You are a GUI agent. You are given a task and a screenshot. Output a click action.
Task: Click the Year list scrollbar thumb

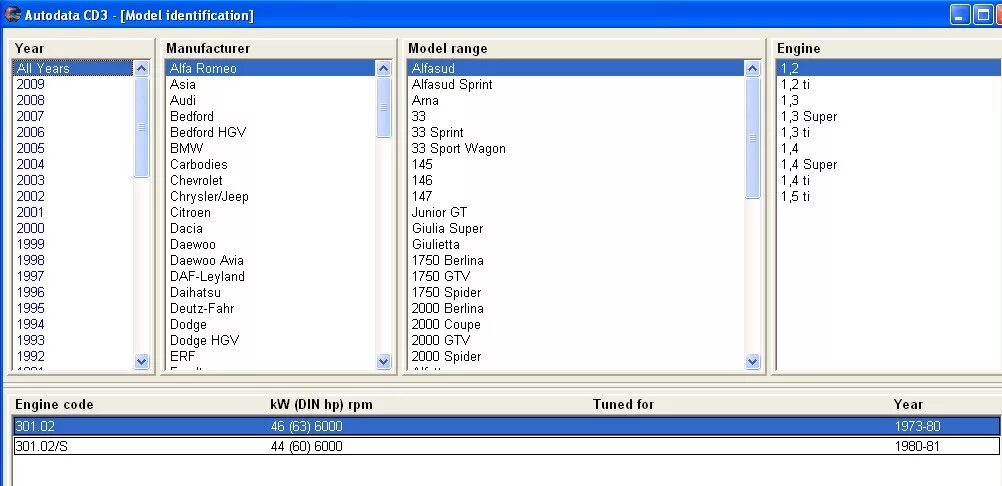pos(141,127)
